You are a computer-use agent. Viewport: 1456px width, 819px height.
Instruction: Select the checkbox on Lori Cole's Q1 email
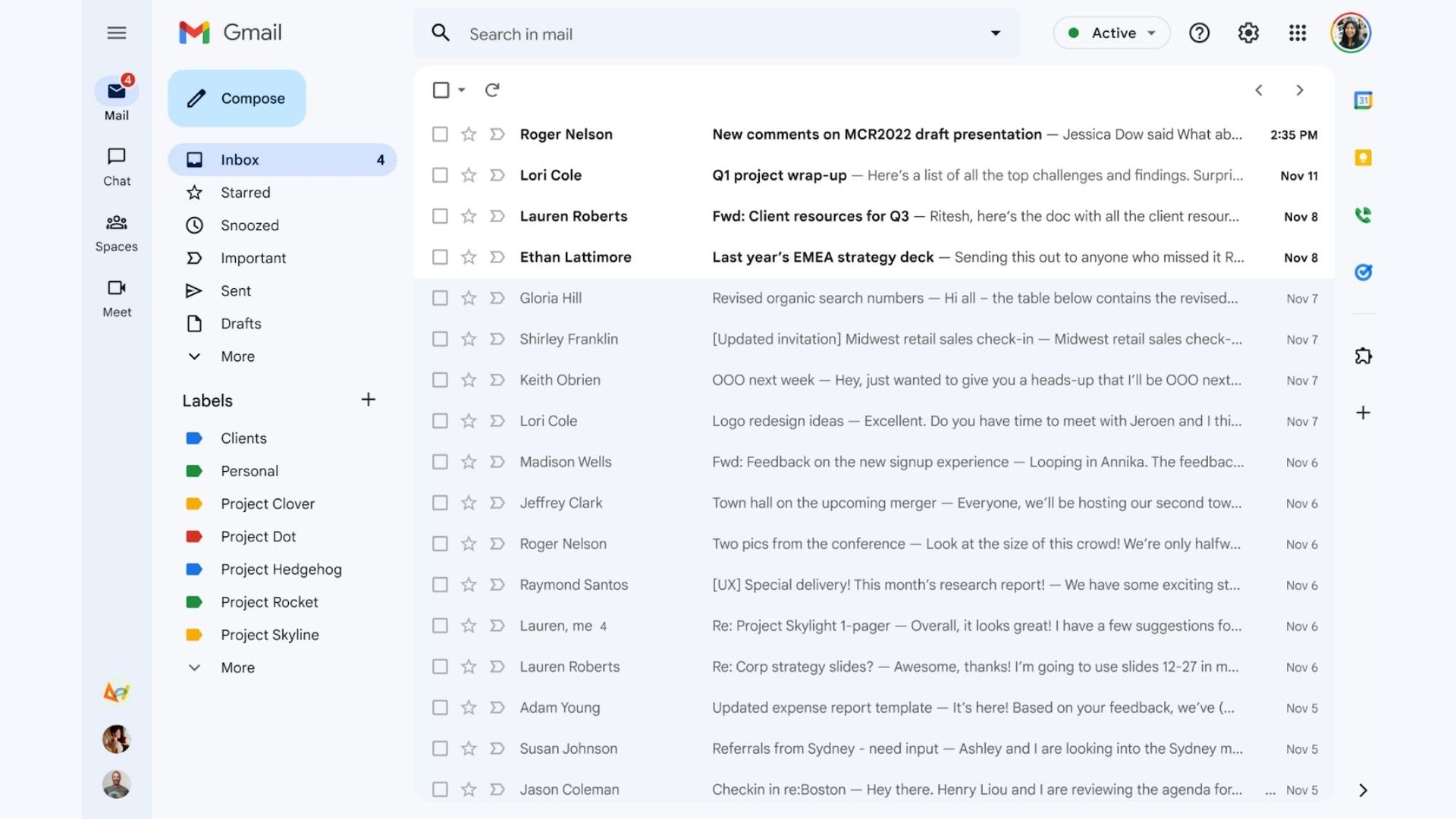point(440,175)
